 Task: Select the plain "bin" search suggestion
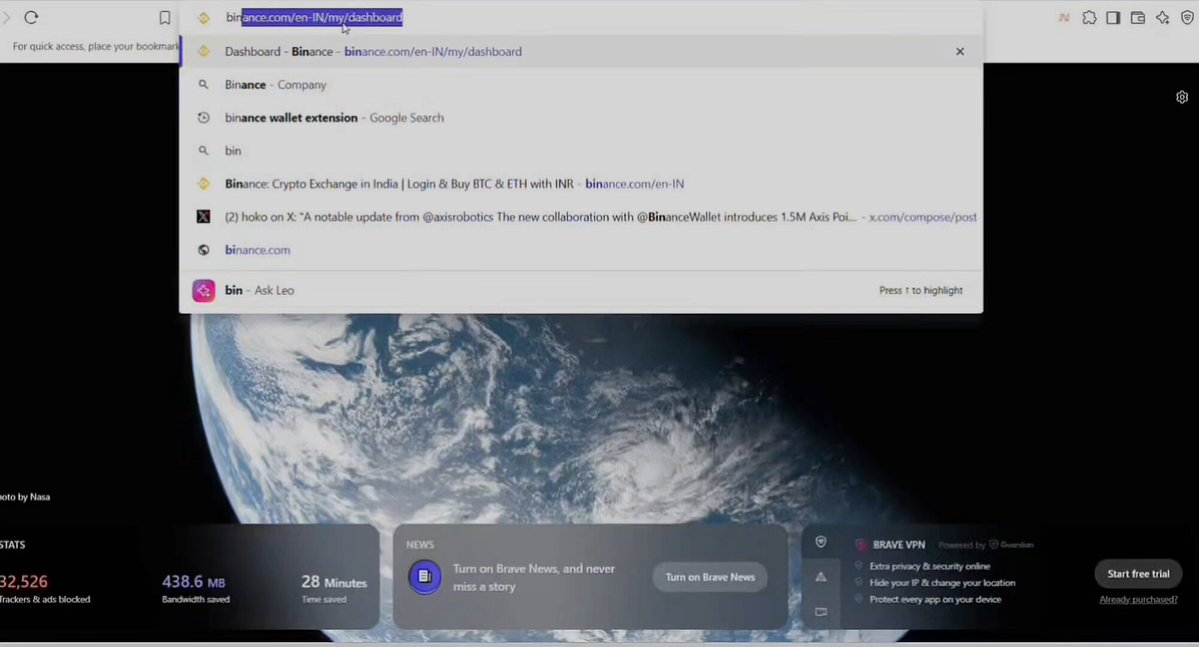tap(581, 151)
